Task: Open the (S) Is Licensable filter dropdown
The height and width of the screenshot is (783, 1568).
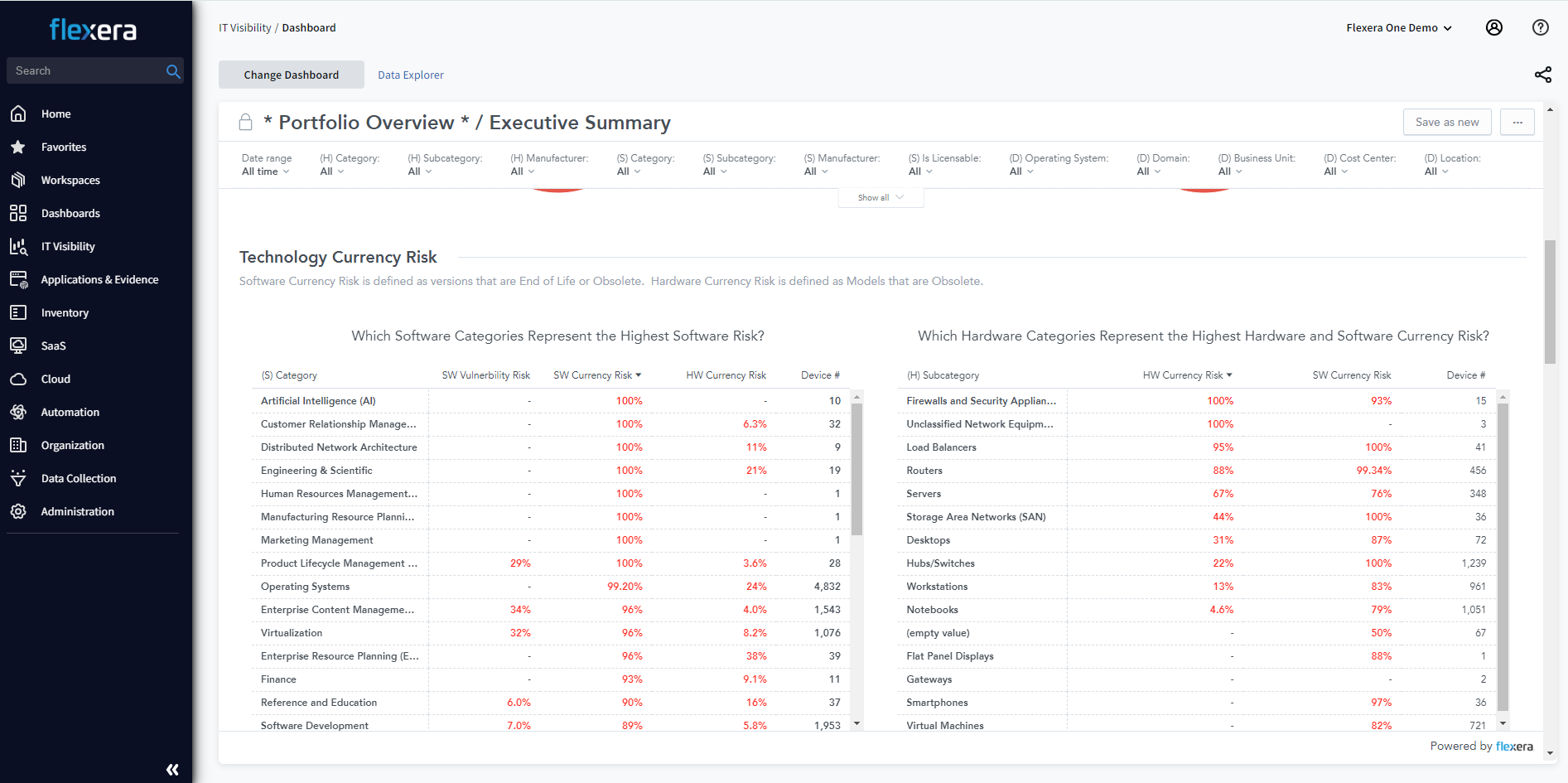Action: [919, 172]
